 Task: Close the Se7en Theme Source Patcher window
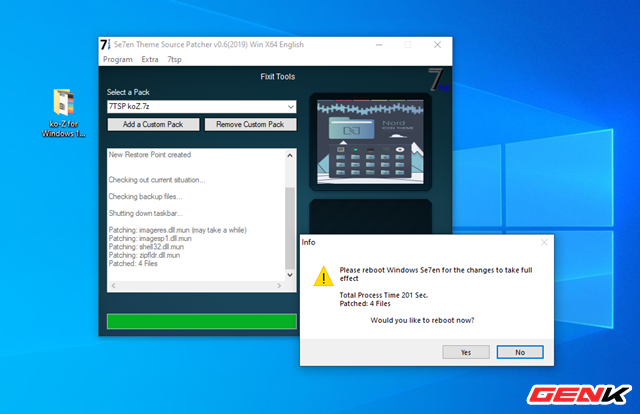438,45
